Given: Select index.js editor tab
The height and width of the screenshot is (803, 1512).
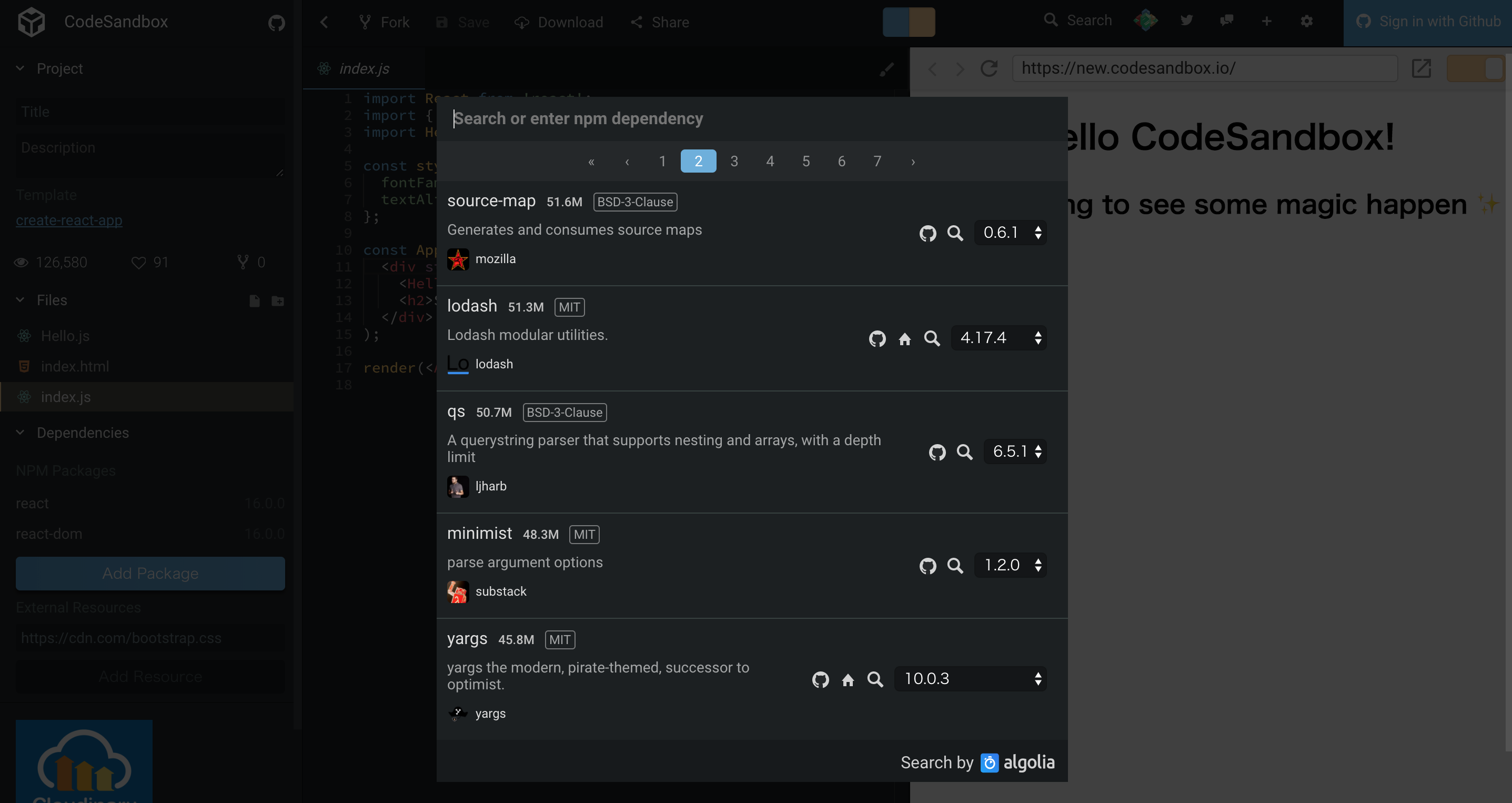Looking at the screenshot, I should 364,69.
